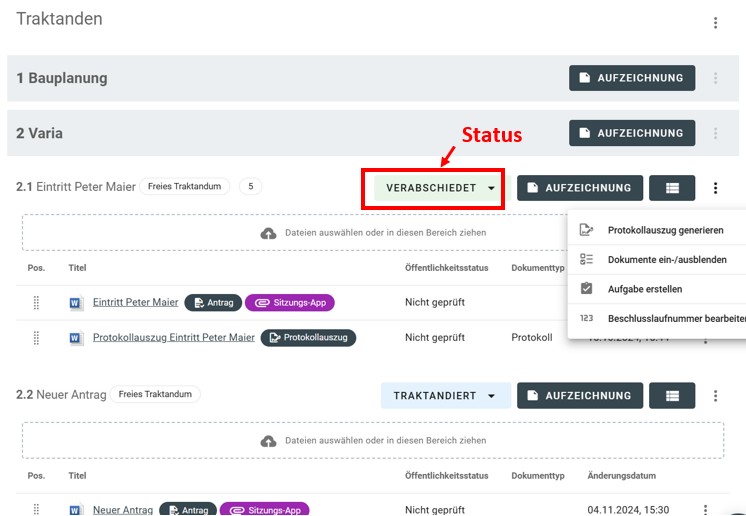Viewport: 746px width, 516px height.
Task: Click list view icon for Eintritt Peter Maier
Action: pyautogui.click(x=672, y=188)
